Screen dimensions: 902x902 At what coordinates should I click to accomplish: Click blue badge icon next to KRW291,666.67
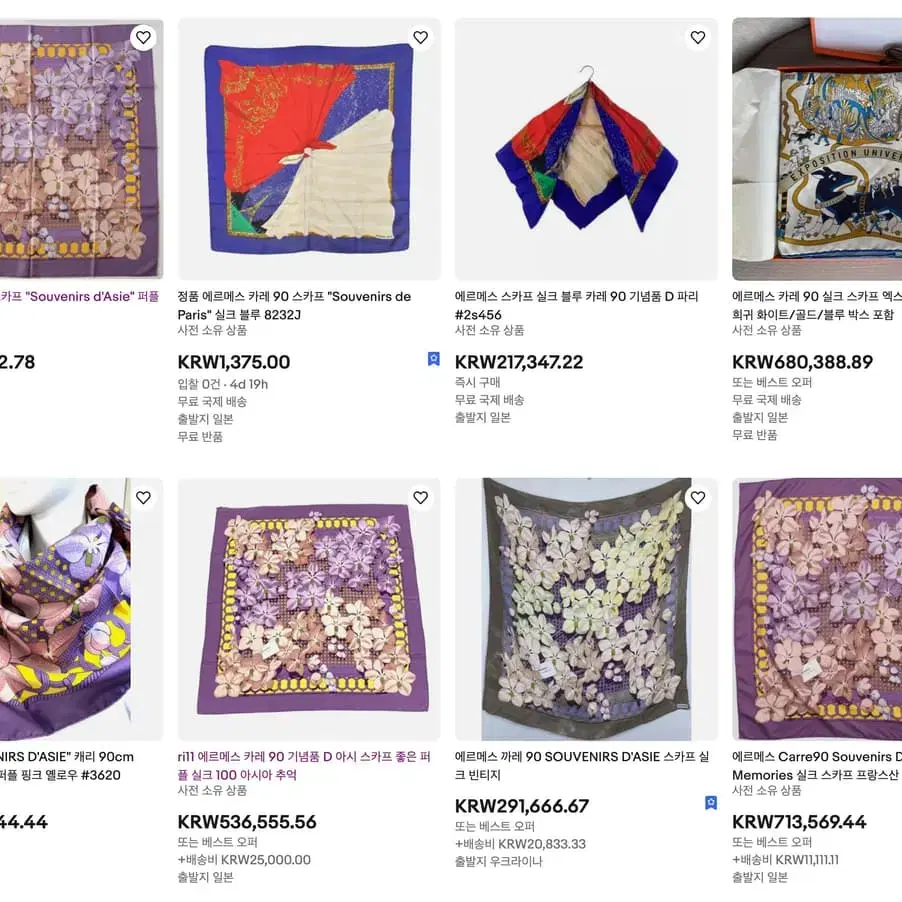pyautogui.click(x=711, y=802)
